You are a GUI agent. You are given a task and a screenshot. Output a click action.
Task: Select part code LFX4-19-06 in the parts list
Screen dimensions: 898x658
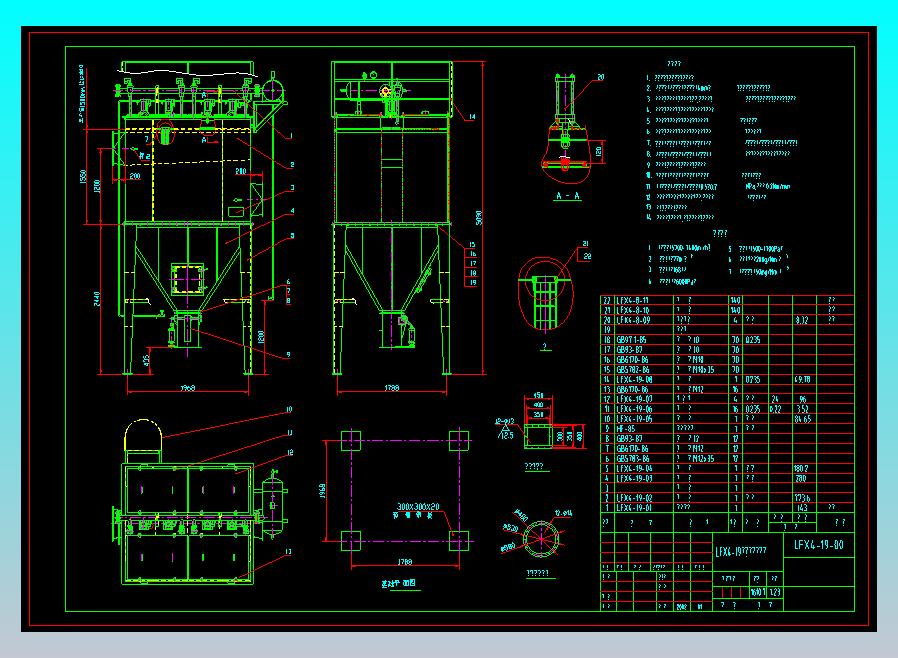click(635, 409)
